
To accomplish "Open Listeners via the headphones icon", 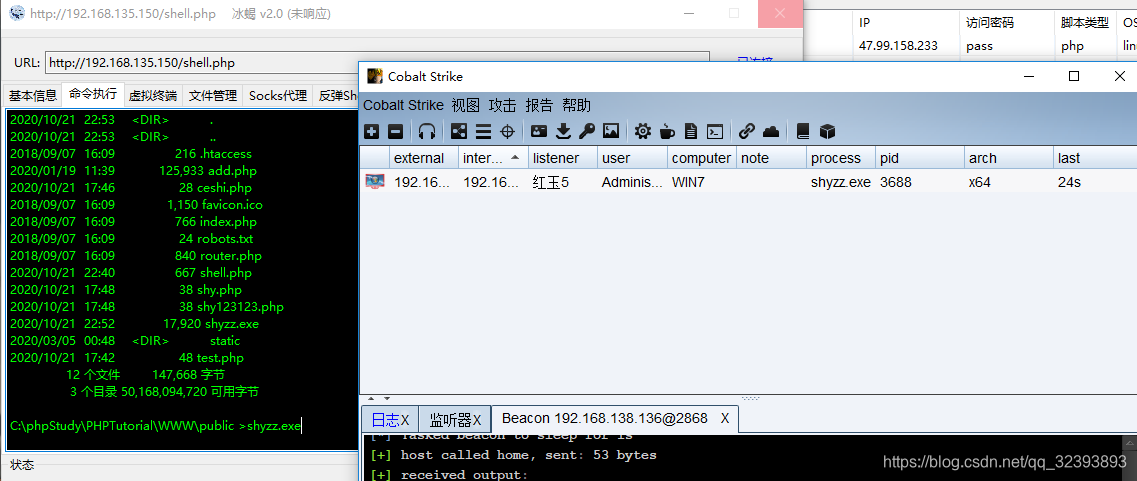I will [427, 131].
